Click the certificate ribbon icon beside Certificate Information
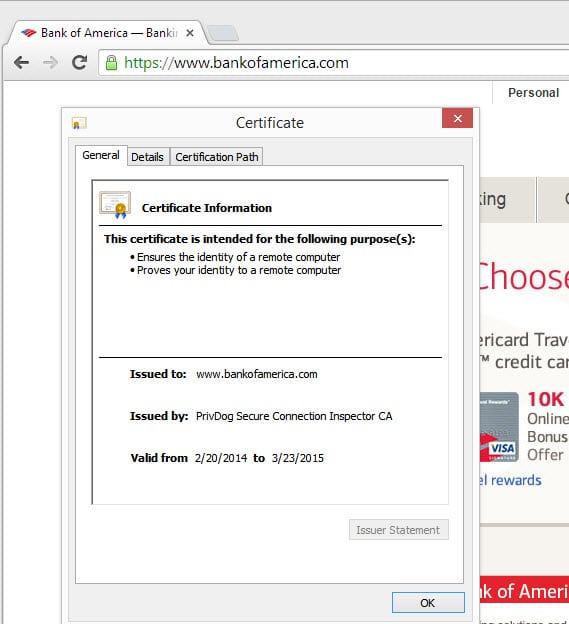The height and width of the screenshot is (624, 569). tap(115, 205)
